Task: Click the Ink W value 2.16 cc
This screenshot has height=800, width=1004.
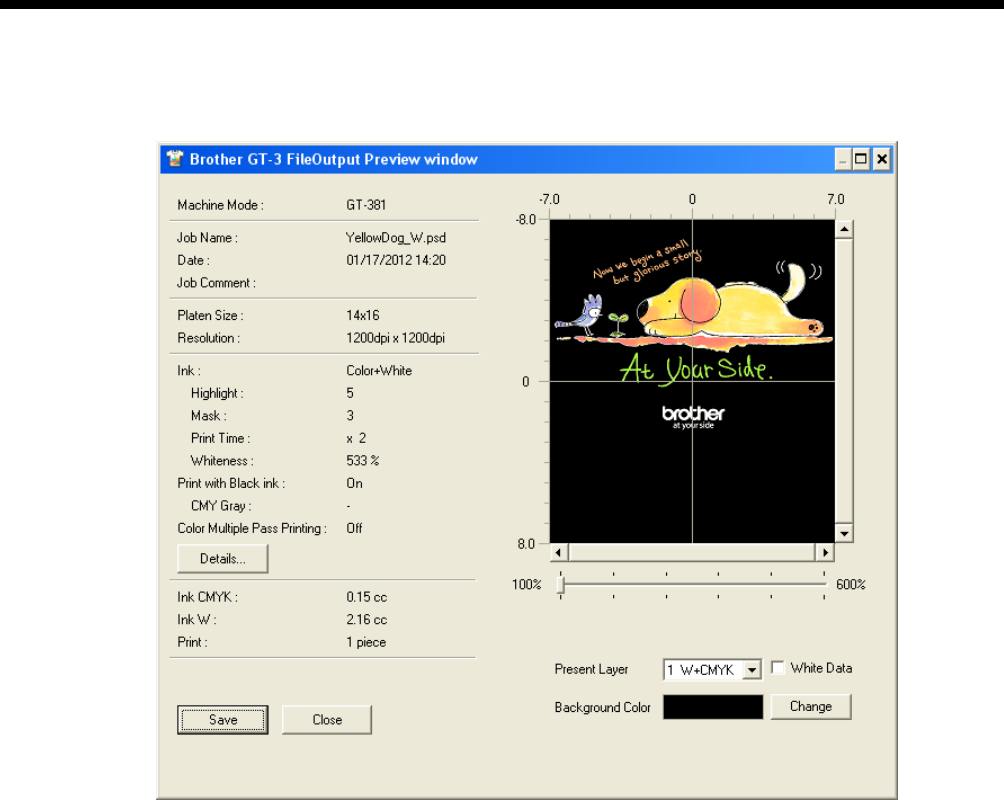Action: click(x=366, y=619)
